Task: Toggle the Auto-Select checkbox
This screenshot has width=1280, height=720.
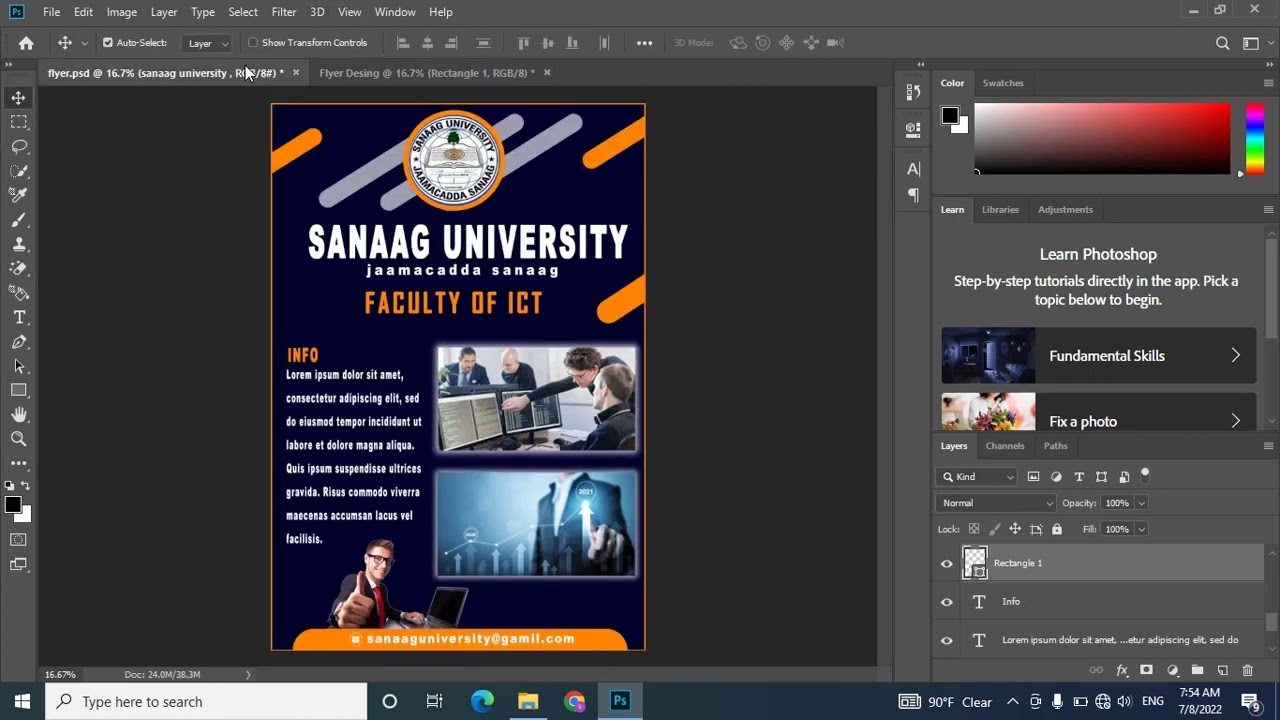Action: (108, 43)
